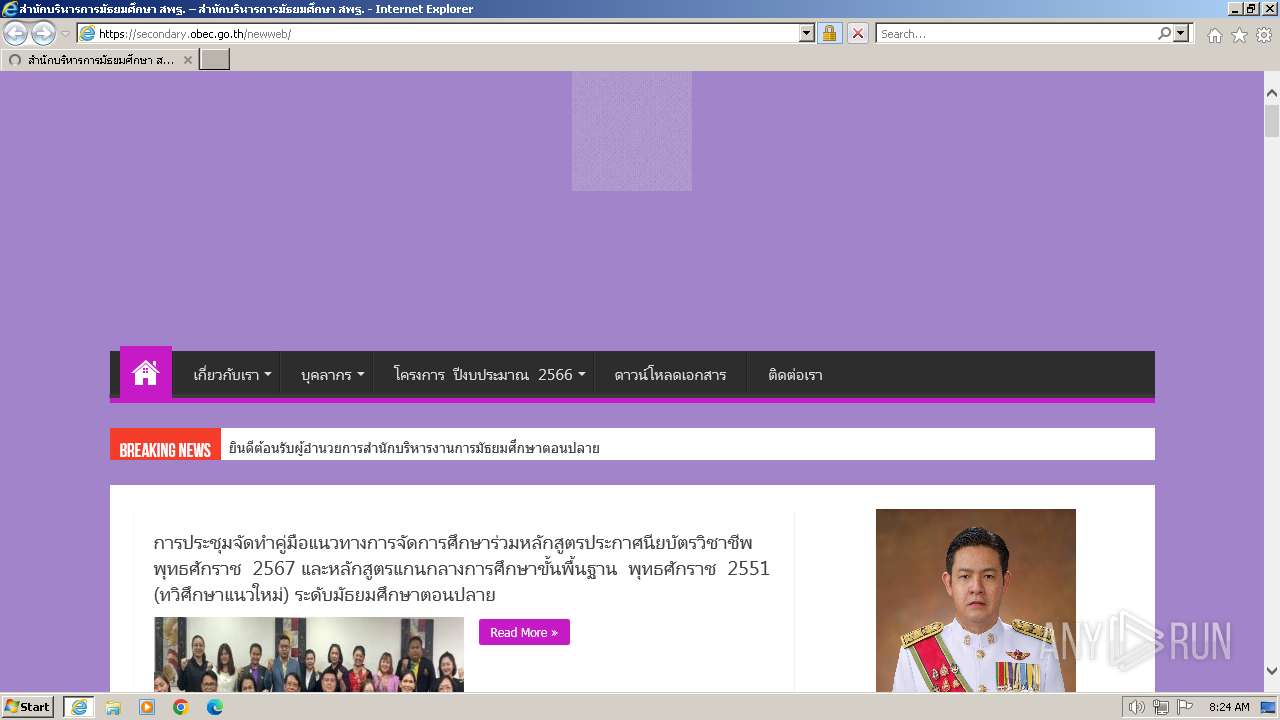The width and height of the screenshot is (1280, 720).
Task: Close the current browser tab
Action: point(187,60)
